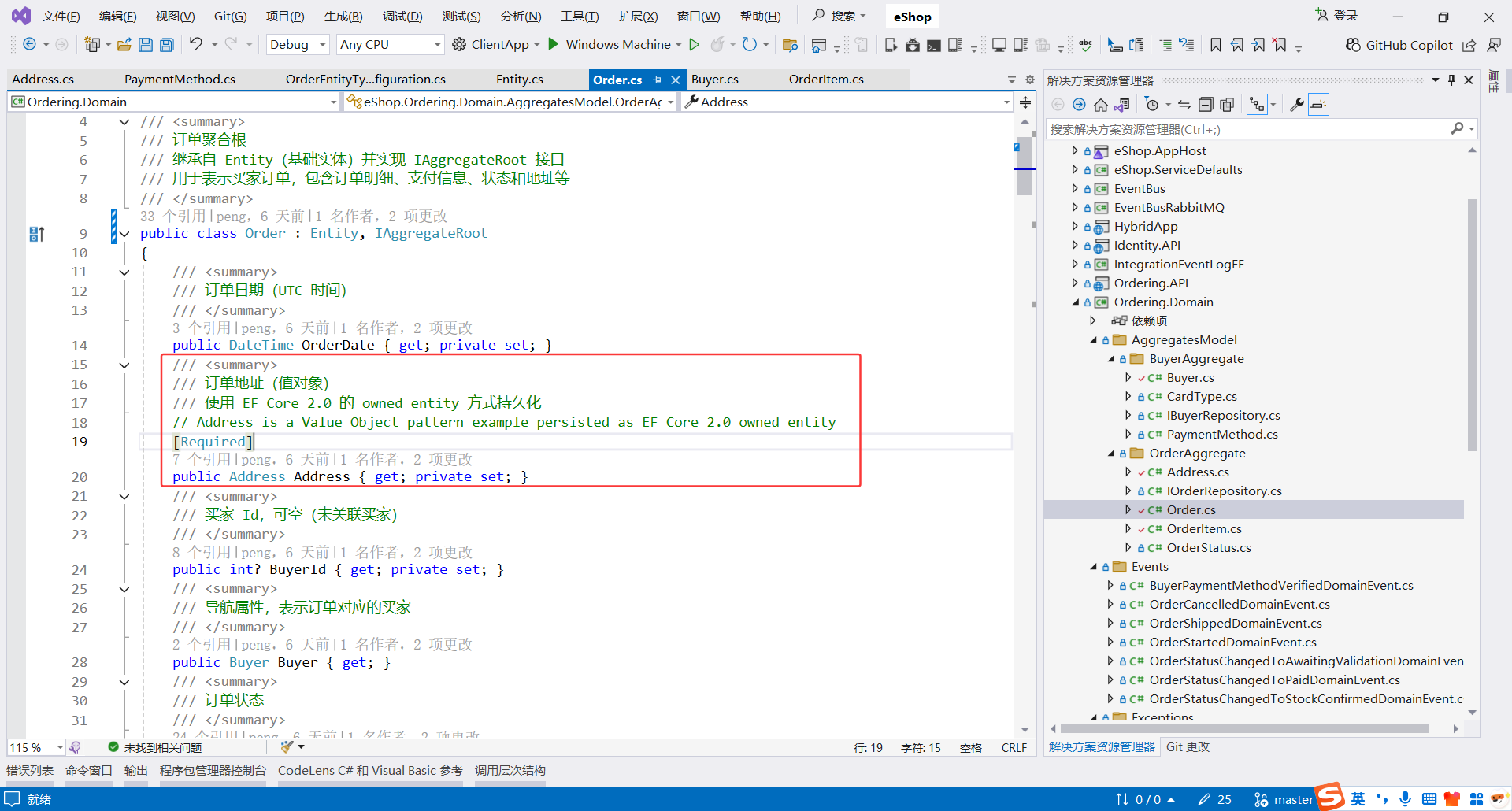
Task: Click the Live Share icon next to Copilot
Action: [1469, 45]
